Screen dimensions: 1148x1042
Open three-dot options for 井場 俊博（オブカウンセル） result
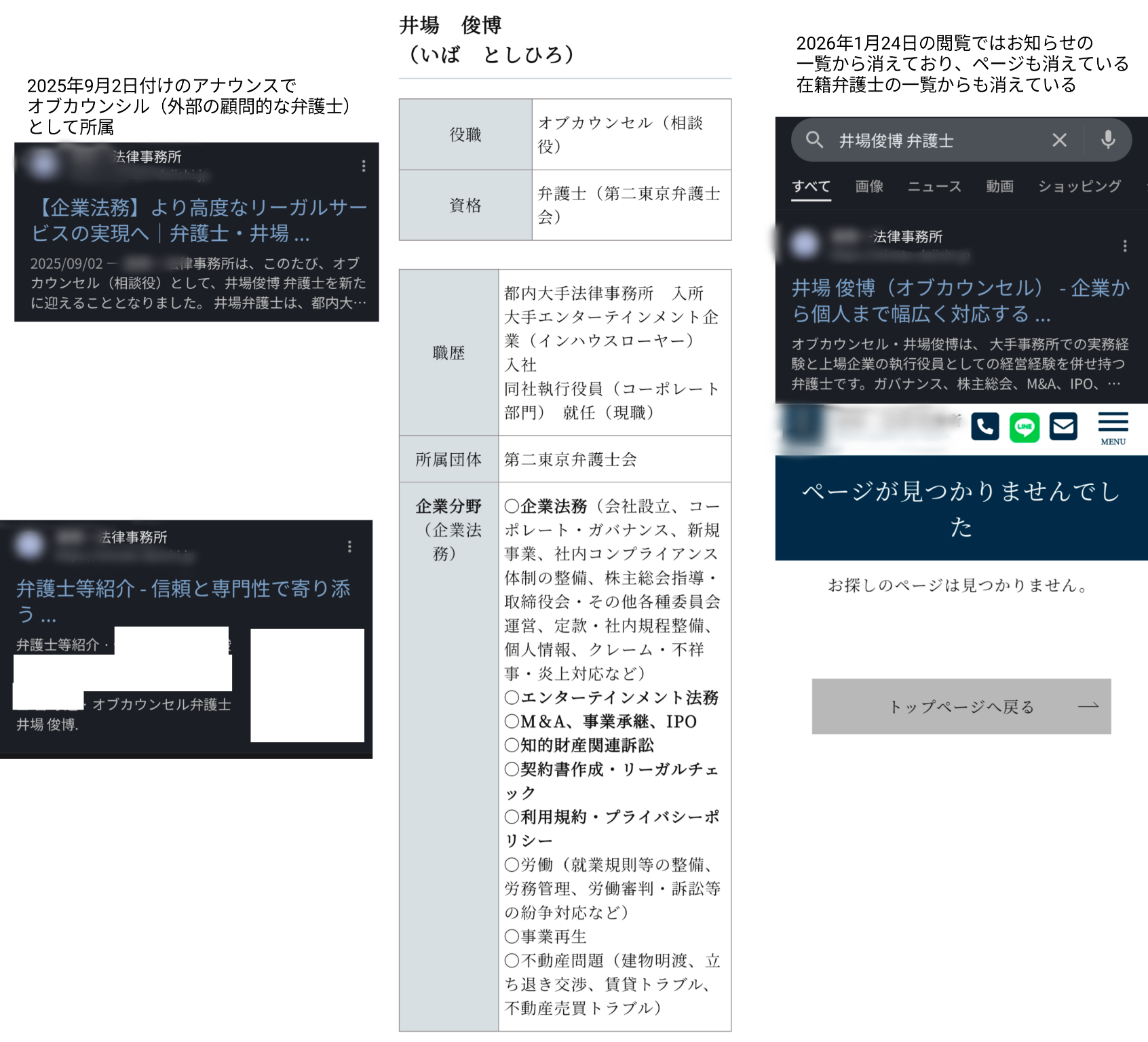tap(1124, 246)
